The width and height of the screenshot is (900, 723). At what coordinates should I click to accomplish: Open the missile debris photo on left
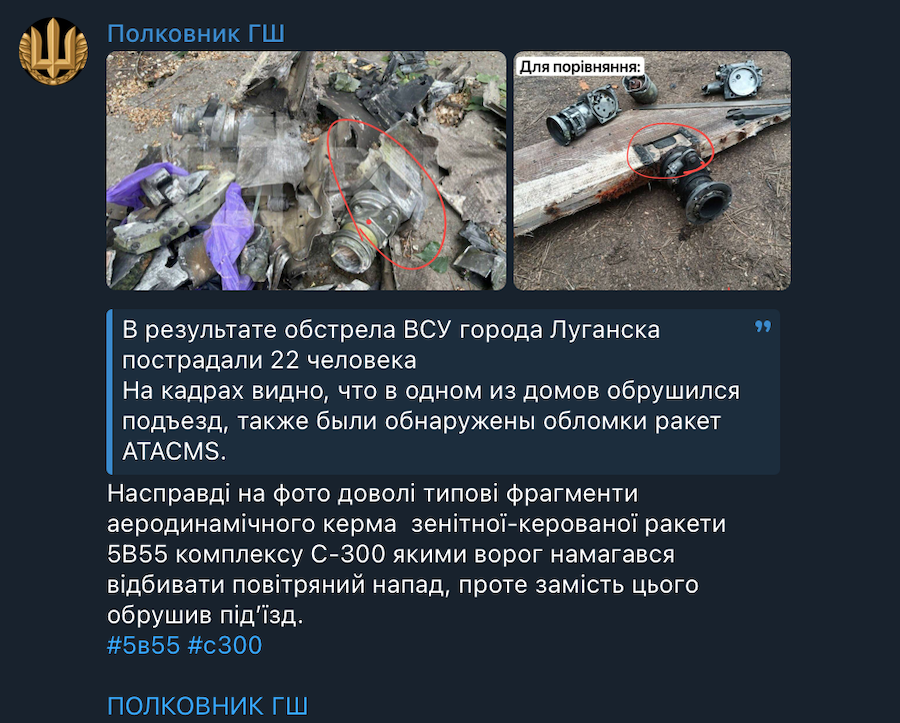(x=306, y=170)
